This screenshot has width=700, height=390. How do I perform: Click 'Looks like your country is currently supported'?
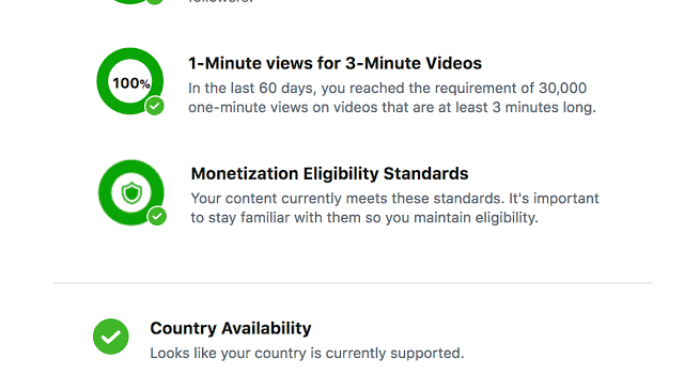[307, 353]
